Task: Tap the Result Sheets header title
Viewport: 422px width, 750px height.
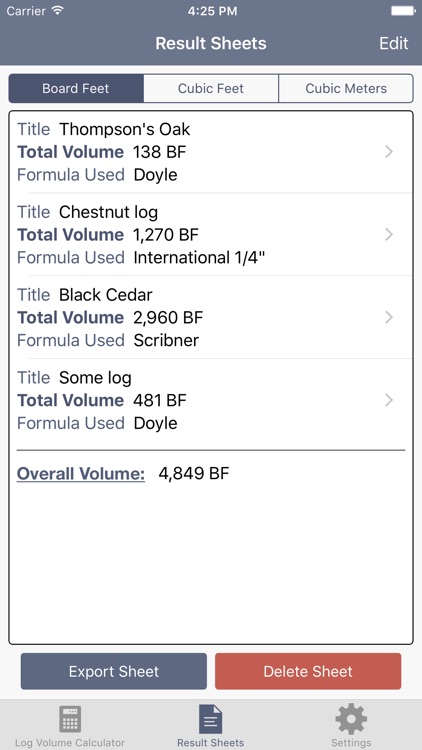Action: tap(211, 43)
